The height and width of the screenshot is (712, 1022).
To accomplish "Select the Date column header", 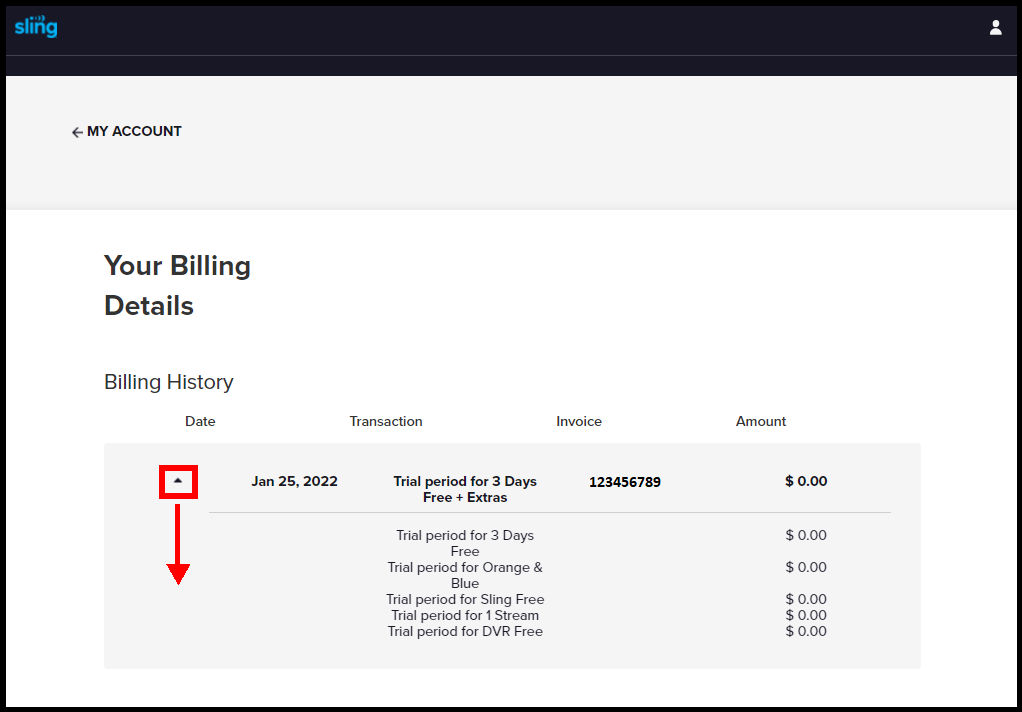I will coord(200,421).
